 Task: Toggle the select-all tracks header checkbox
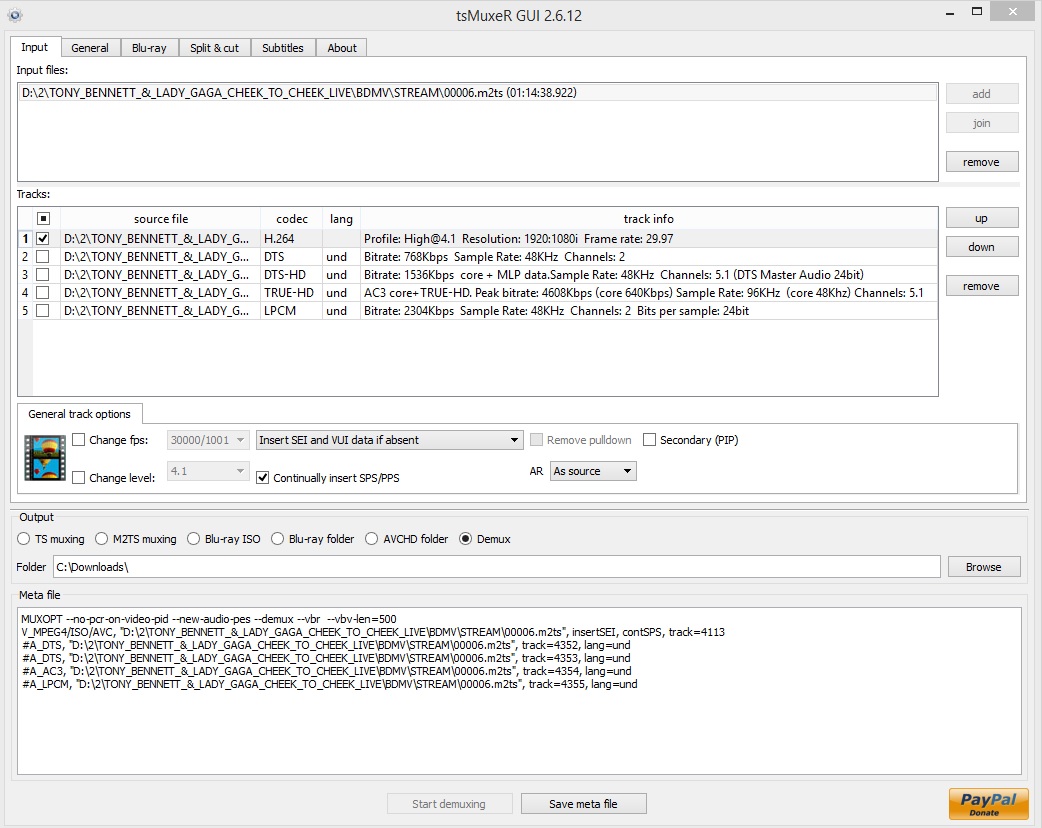[x=43, y=219]
